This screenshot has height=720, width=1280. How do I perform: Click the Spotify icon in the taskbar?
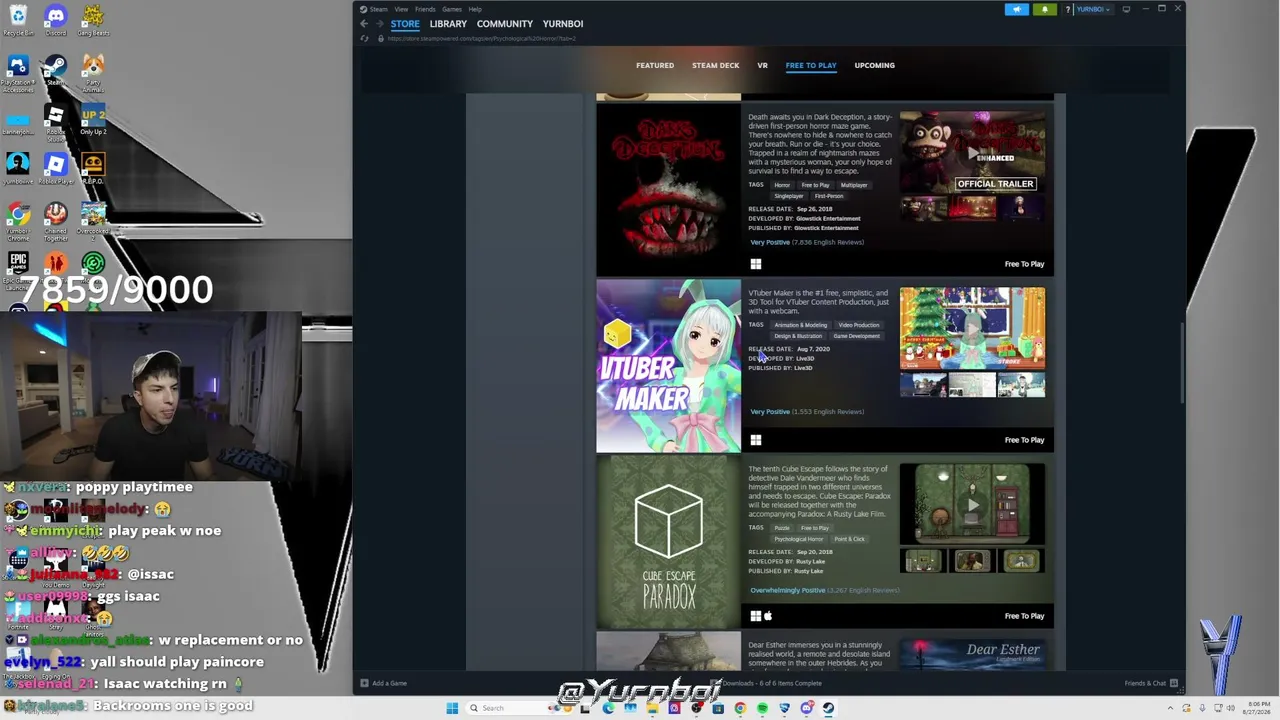pyautogui.click(x=762, y=708)
